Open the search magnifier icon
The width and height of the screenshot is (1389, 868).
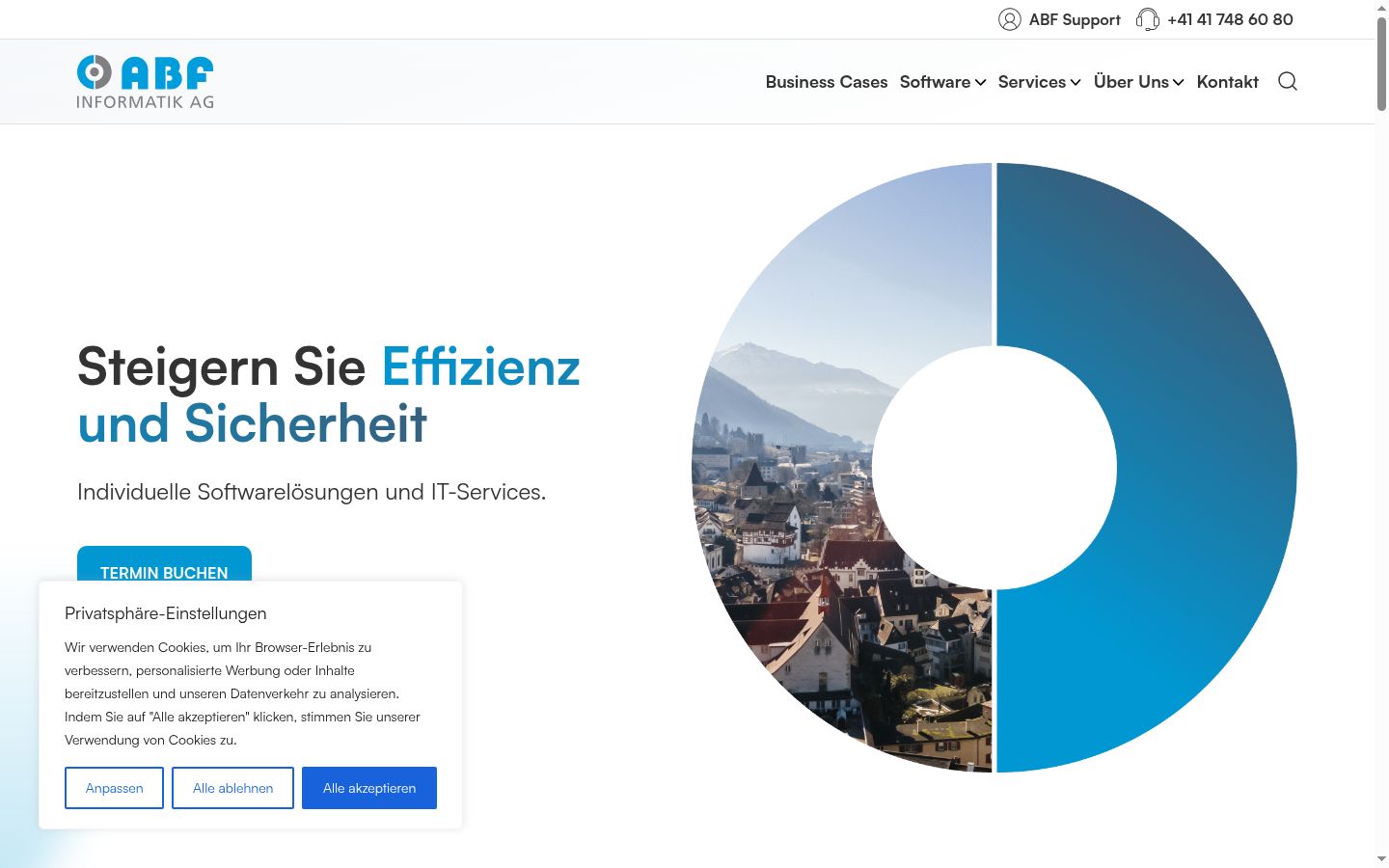click(1288, 81)
